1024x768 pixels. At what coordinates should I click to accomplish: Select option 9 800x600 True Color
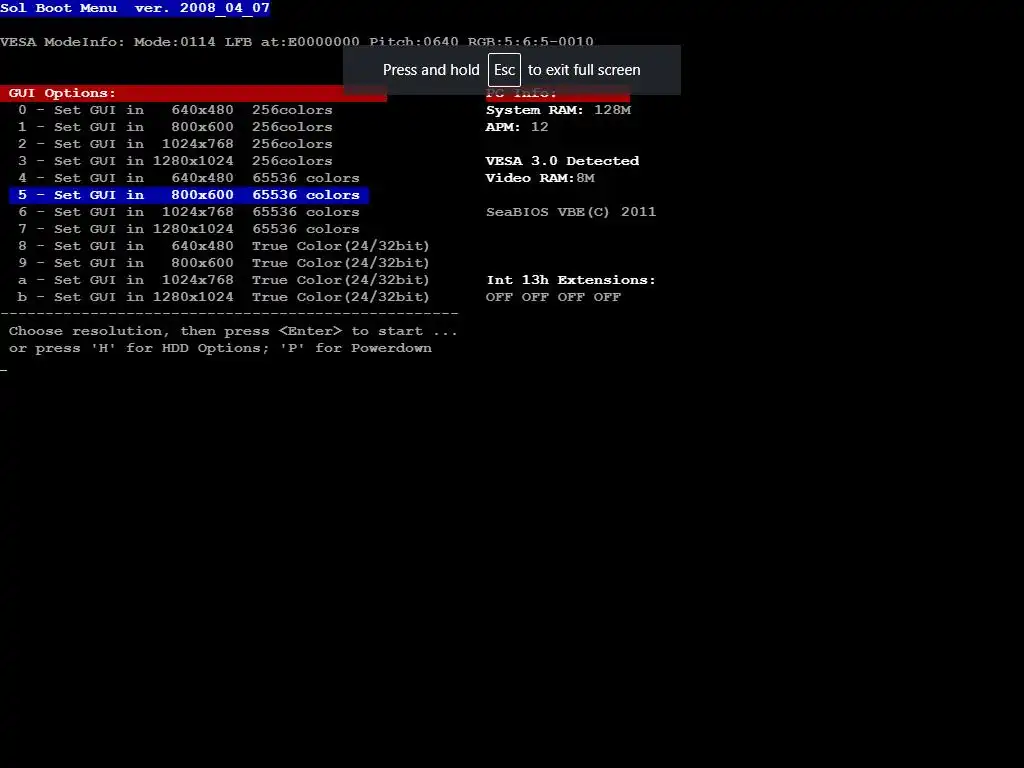224,263
